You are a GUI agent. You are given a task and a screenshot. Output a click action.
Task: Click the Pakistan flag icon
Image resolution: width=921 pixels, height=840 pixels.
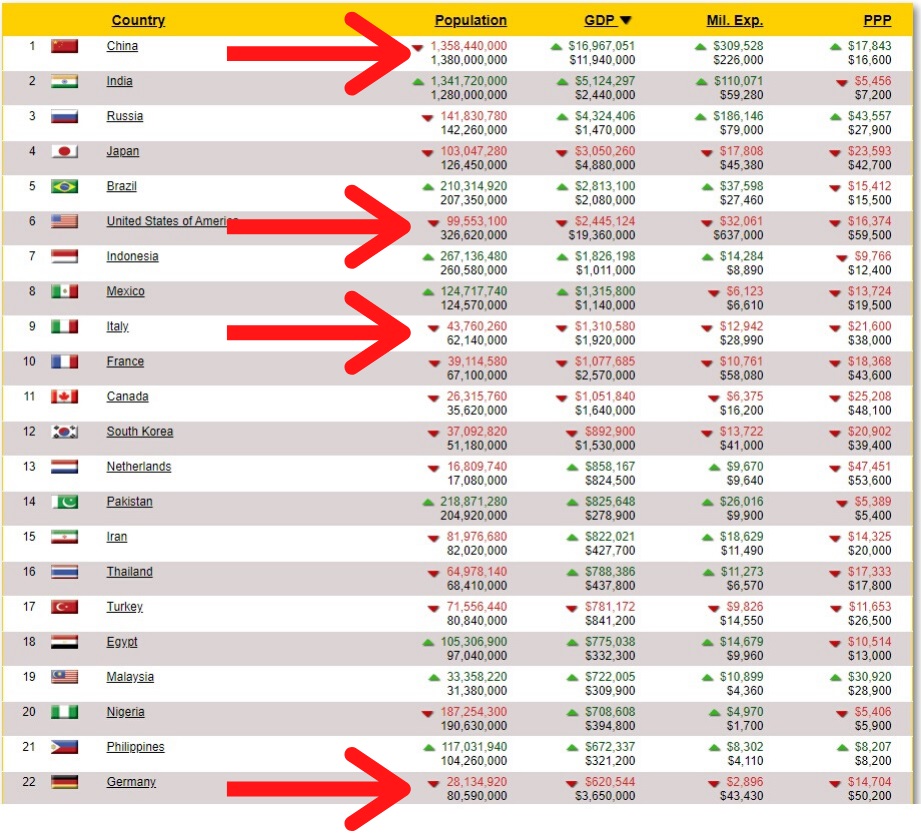click(x=64, y=502)
